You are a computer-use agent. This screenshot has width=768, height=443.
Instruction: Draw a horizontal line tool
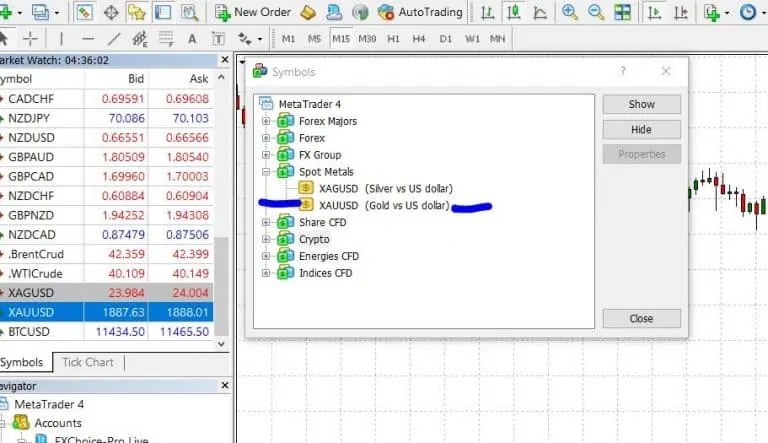click(x=88, y=38)
